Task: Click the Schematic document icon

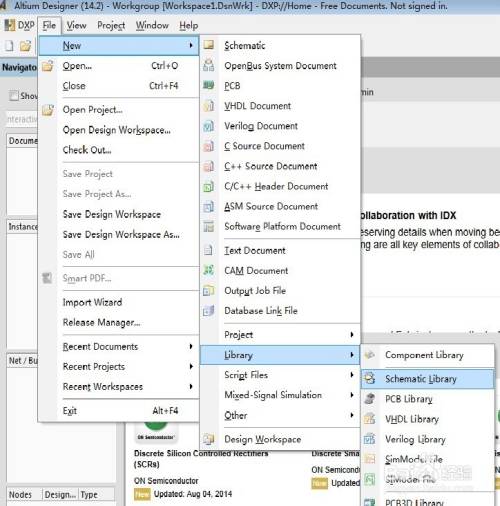Action: tap(209, 45)
